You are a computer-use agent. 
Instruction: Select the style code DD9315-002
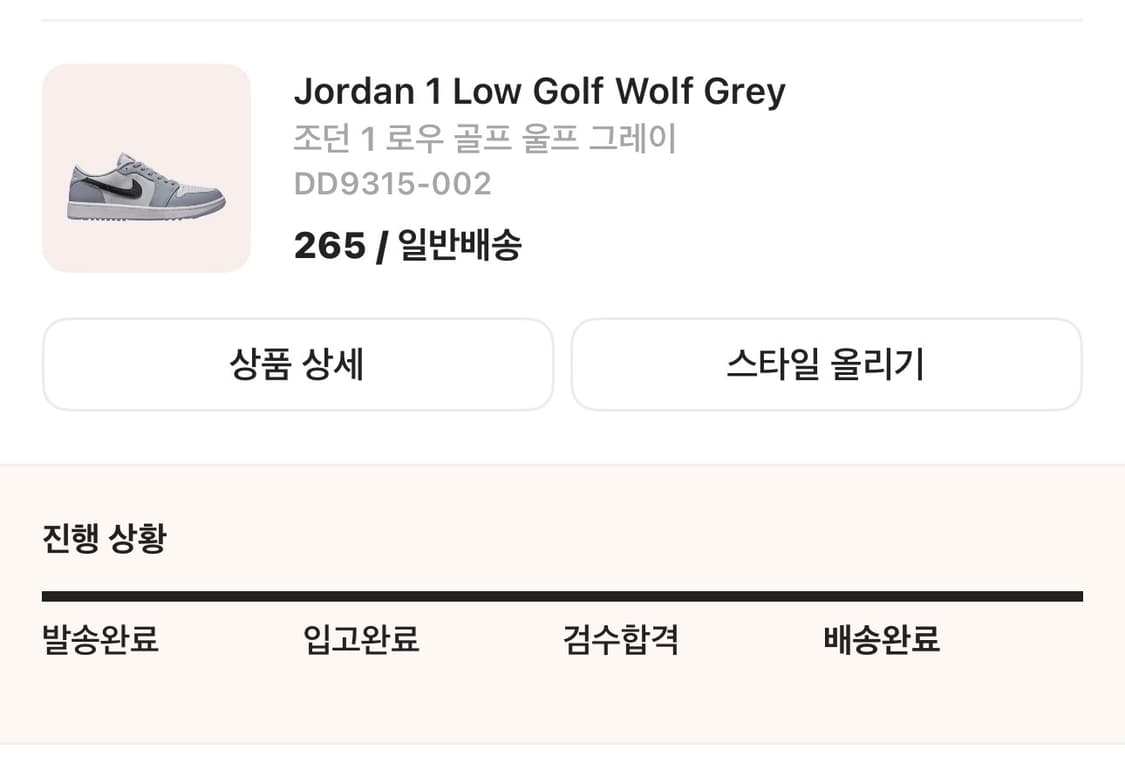point(391,184)
